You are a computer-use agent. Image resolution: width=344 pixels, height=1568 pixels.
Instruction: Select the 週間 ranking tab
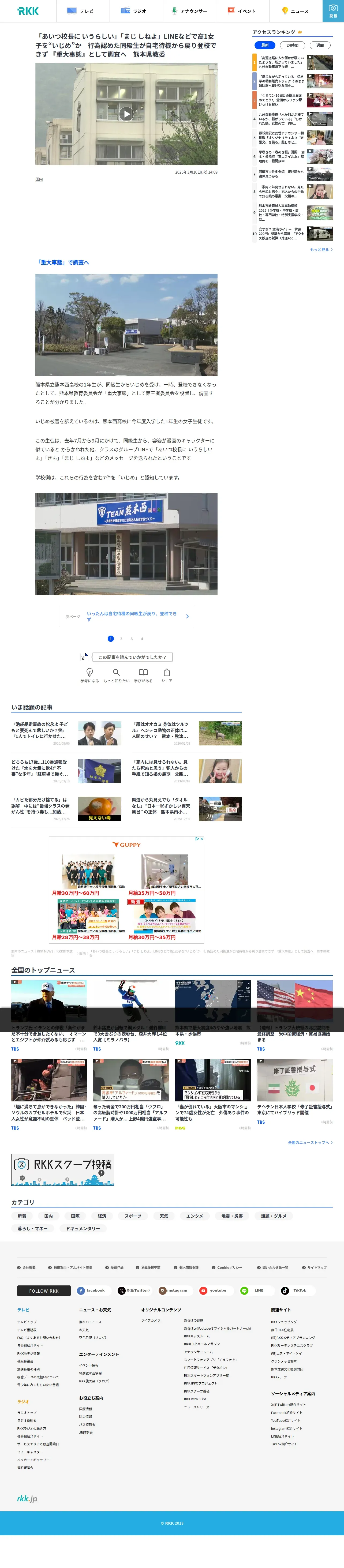click(x=320, y=45)
